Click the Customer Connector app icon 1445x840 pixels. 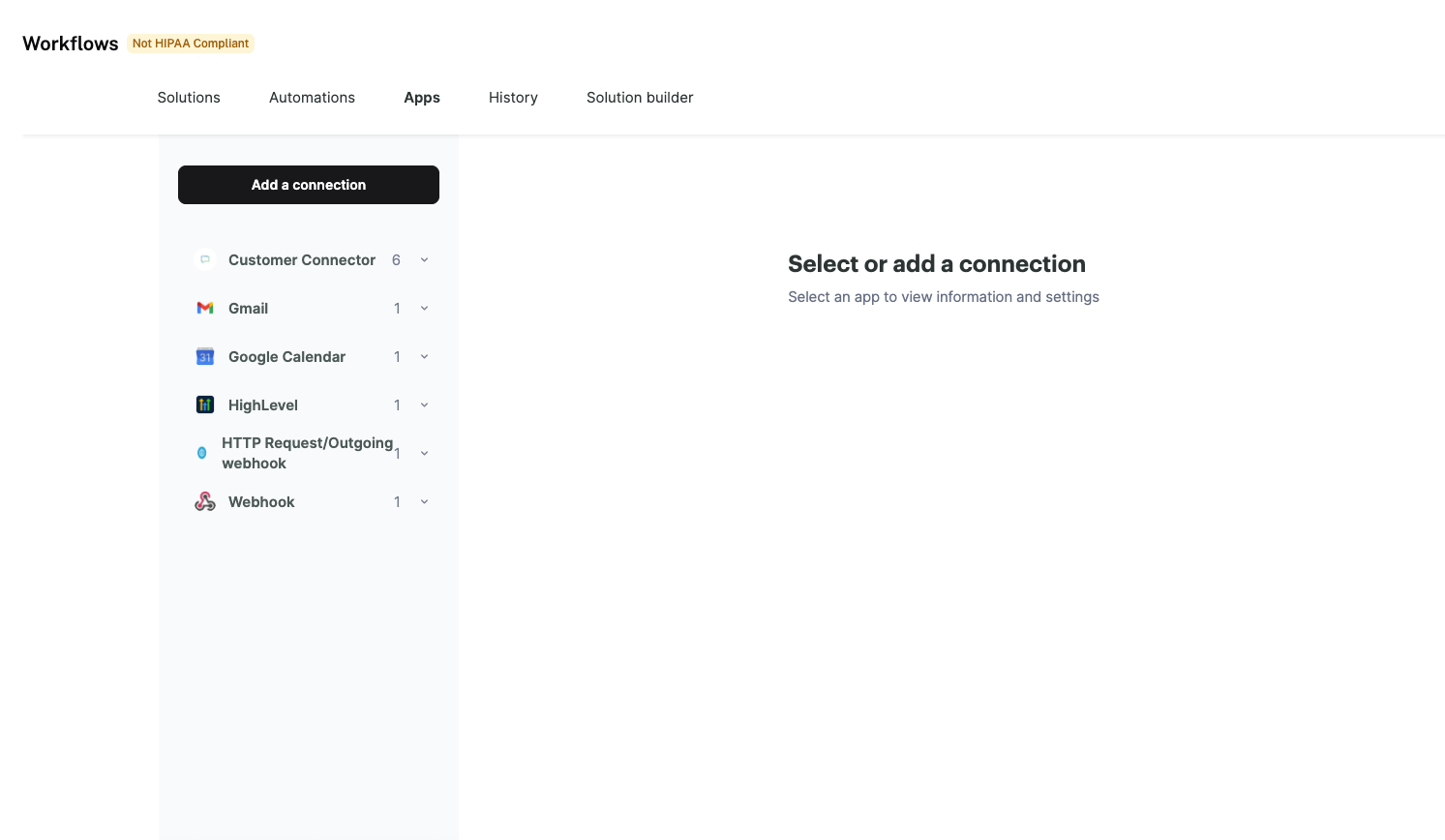pos(205,259)
